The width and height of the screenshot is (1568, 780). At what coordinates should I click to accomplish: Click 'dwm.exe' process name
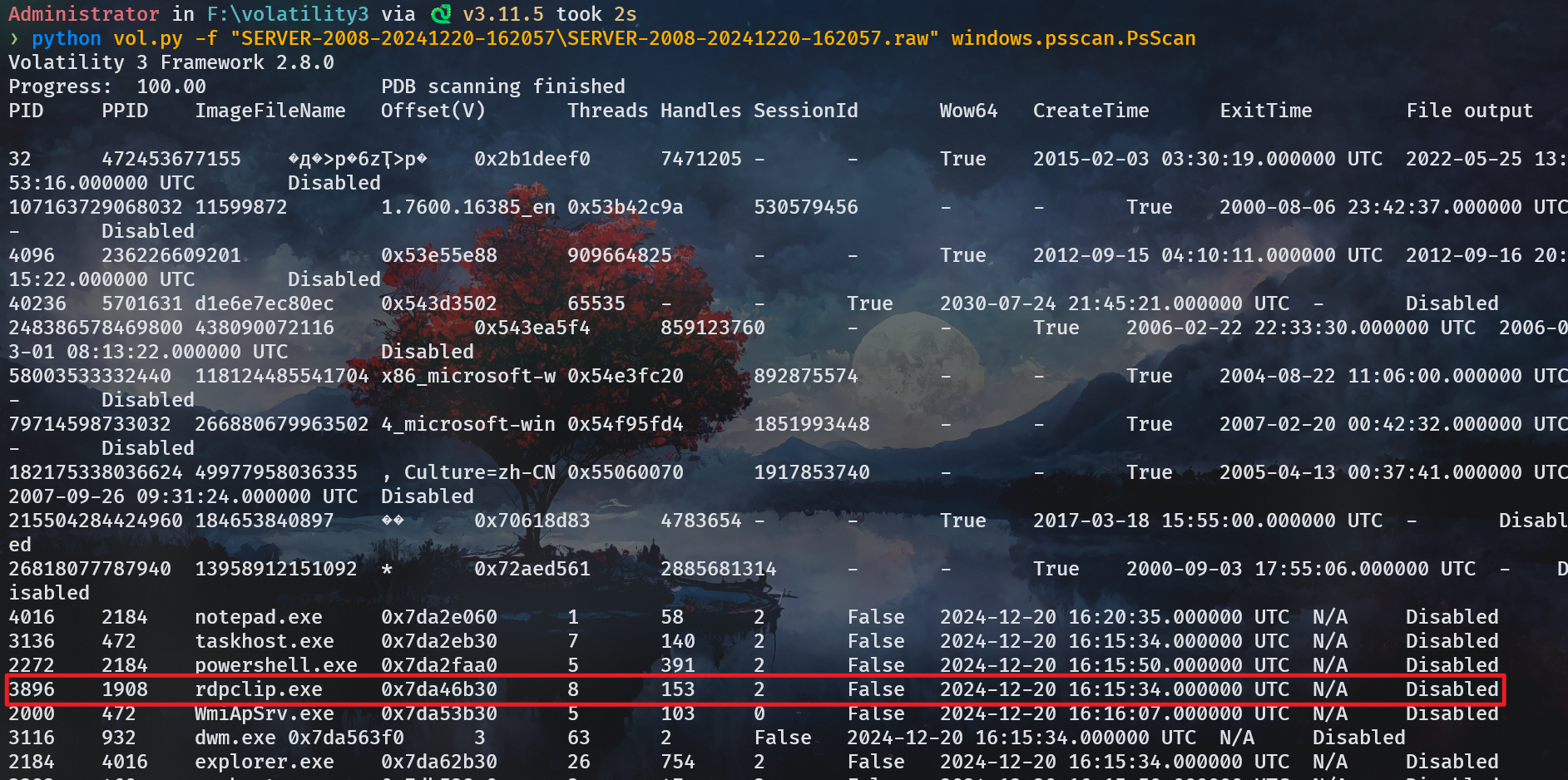[235, 738]
